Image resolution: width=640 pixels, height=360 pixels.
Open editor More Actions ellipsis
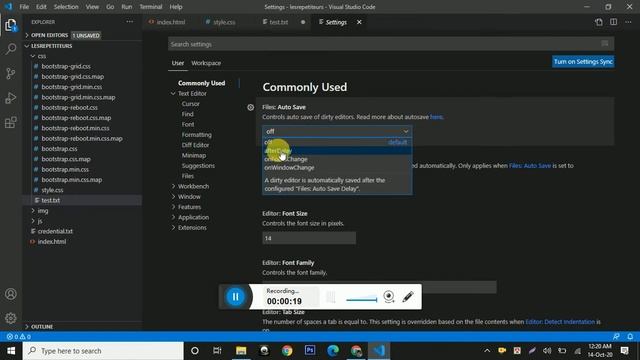(629, 22)
